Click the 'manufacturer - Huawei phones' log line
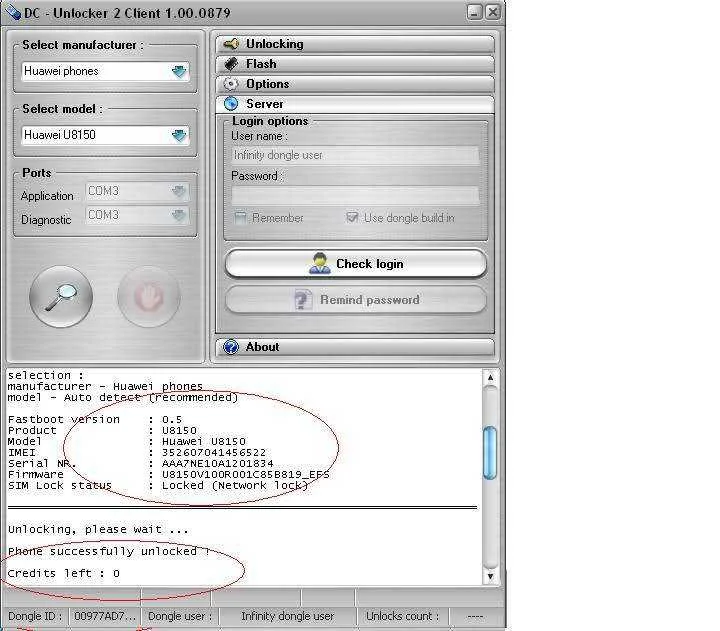Viewport: 720px width, 631px height. pyautogui.click(x=105, y=386)
